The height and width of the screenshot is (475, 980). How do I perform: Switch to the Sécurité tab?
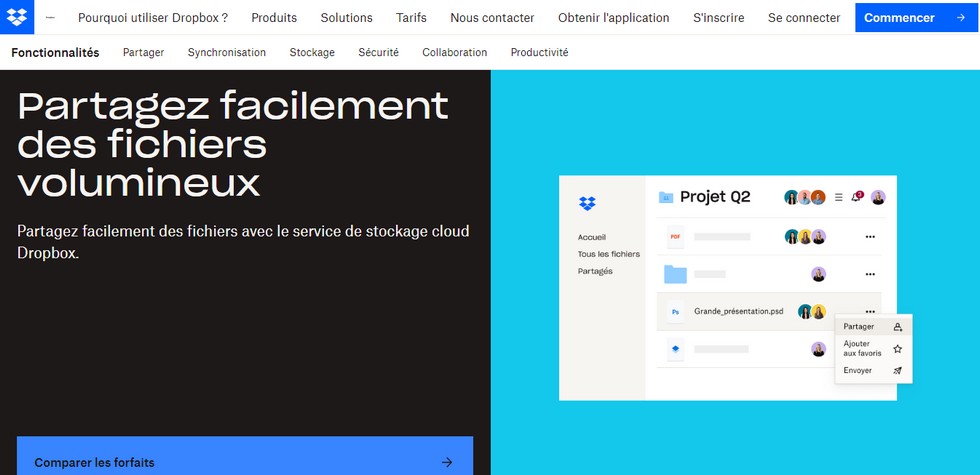378,52
